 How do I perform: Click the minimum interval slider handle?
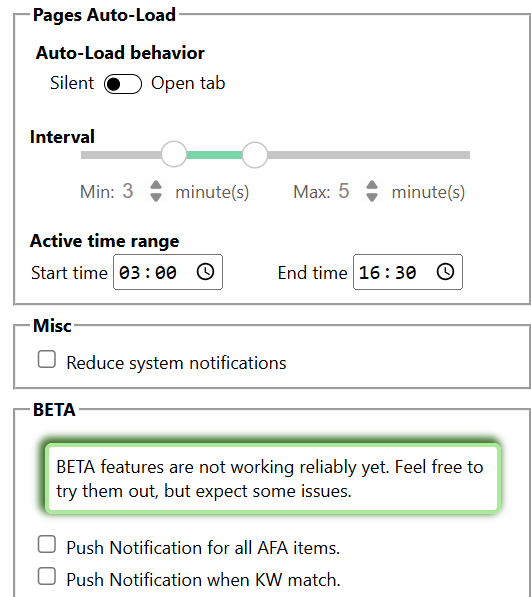(x=174, y=154)
